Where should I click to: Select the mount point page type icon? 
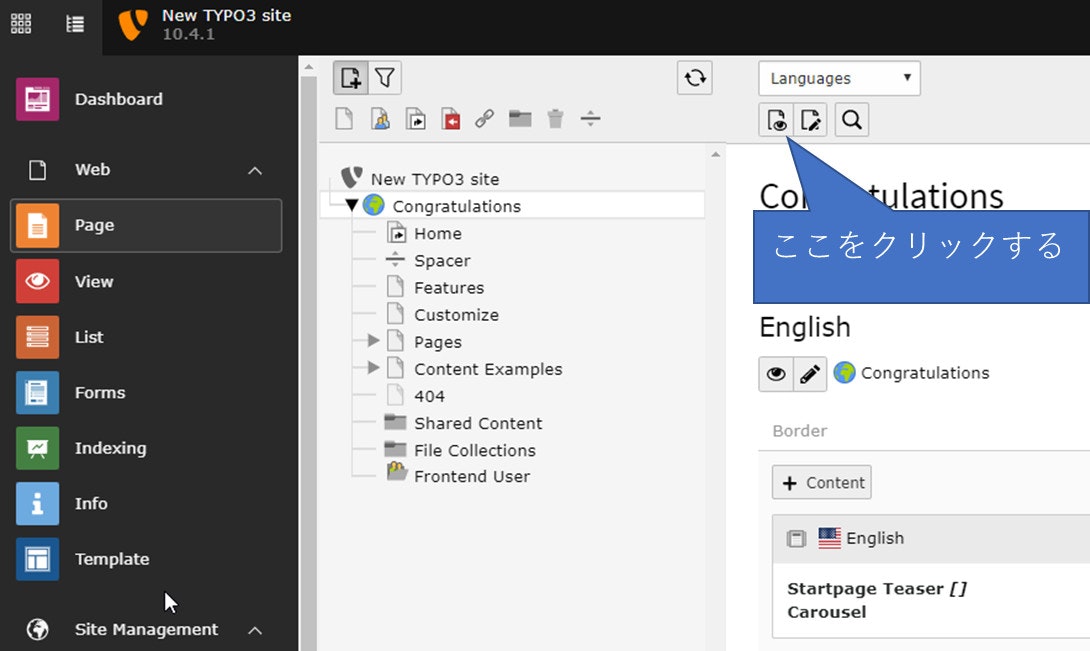450,119
